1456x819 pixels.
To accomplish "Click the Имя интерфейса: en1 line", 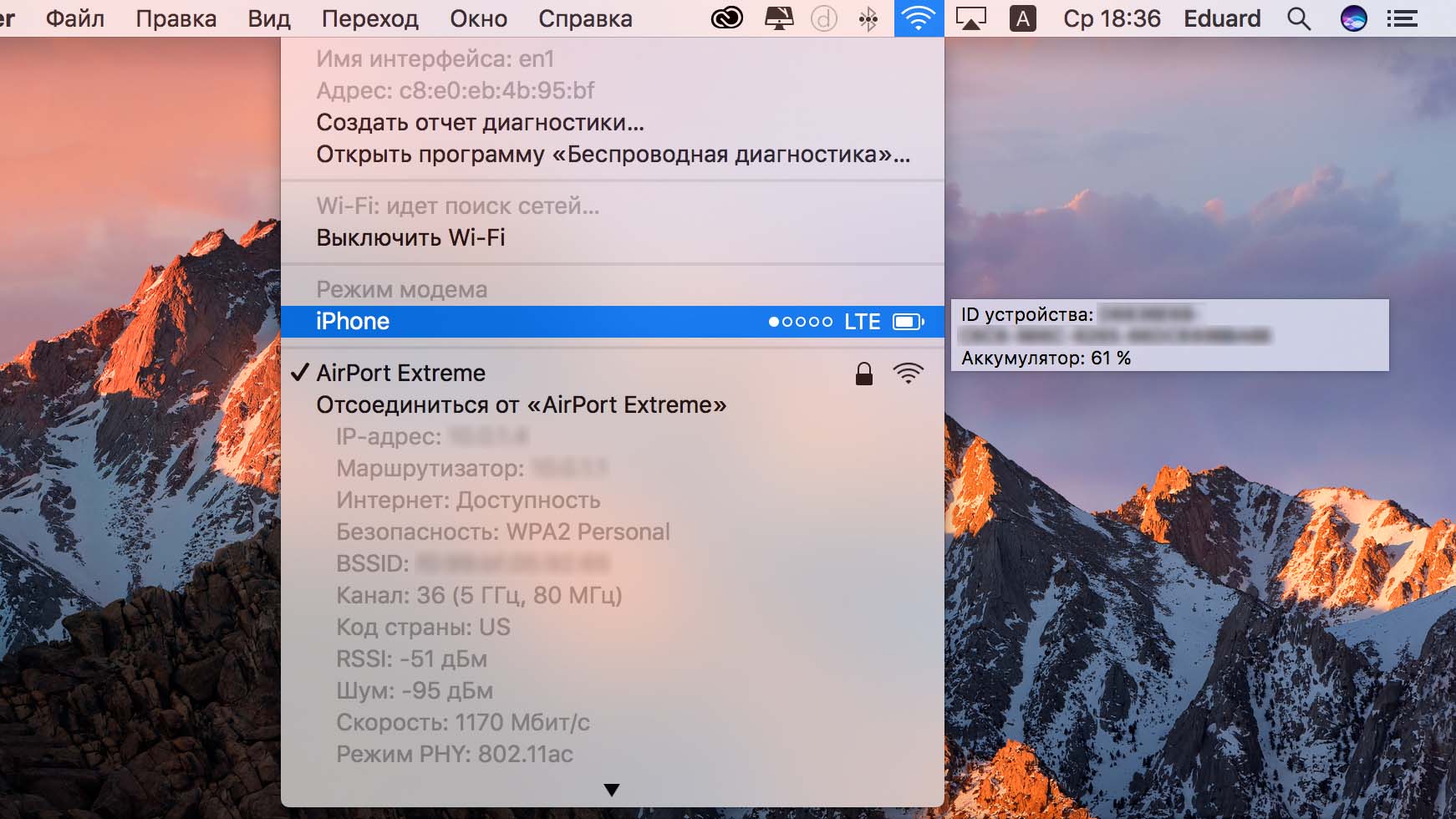I will (x=435, y=59).
